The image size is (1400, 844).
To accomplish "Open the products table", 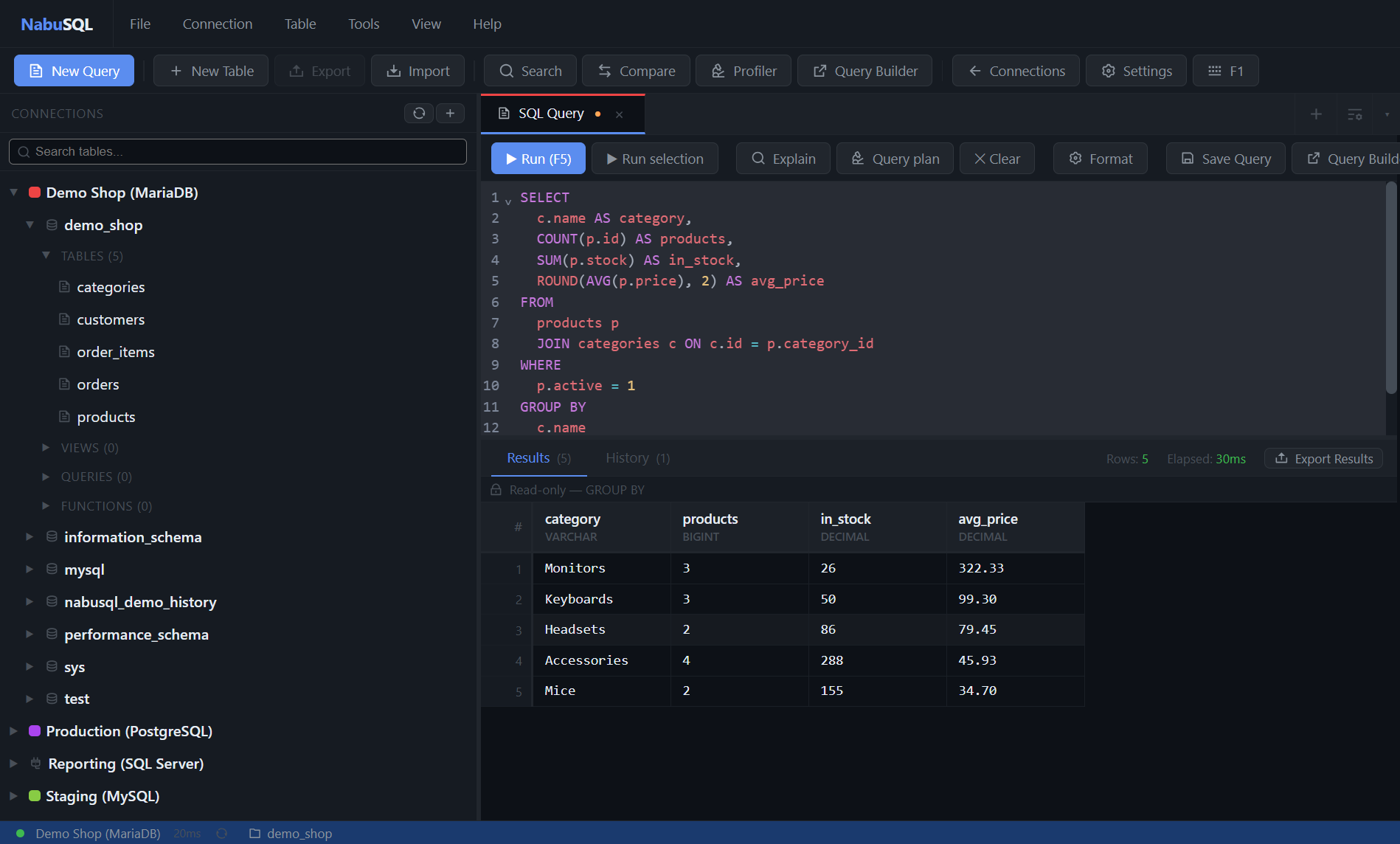I will coord(106,417).
